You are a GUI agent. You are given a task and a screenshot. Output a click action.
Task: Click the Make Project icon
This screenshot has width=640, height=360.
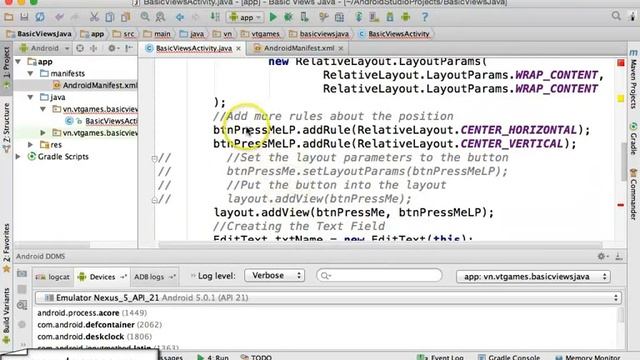pyautogui.click(x=215, y=17)
